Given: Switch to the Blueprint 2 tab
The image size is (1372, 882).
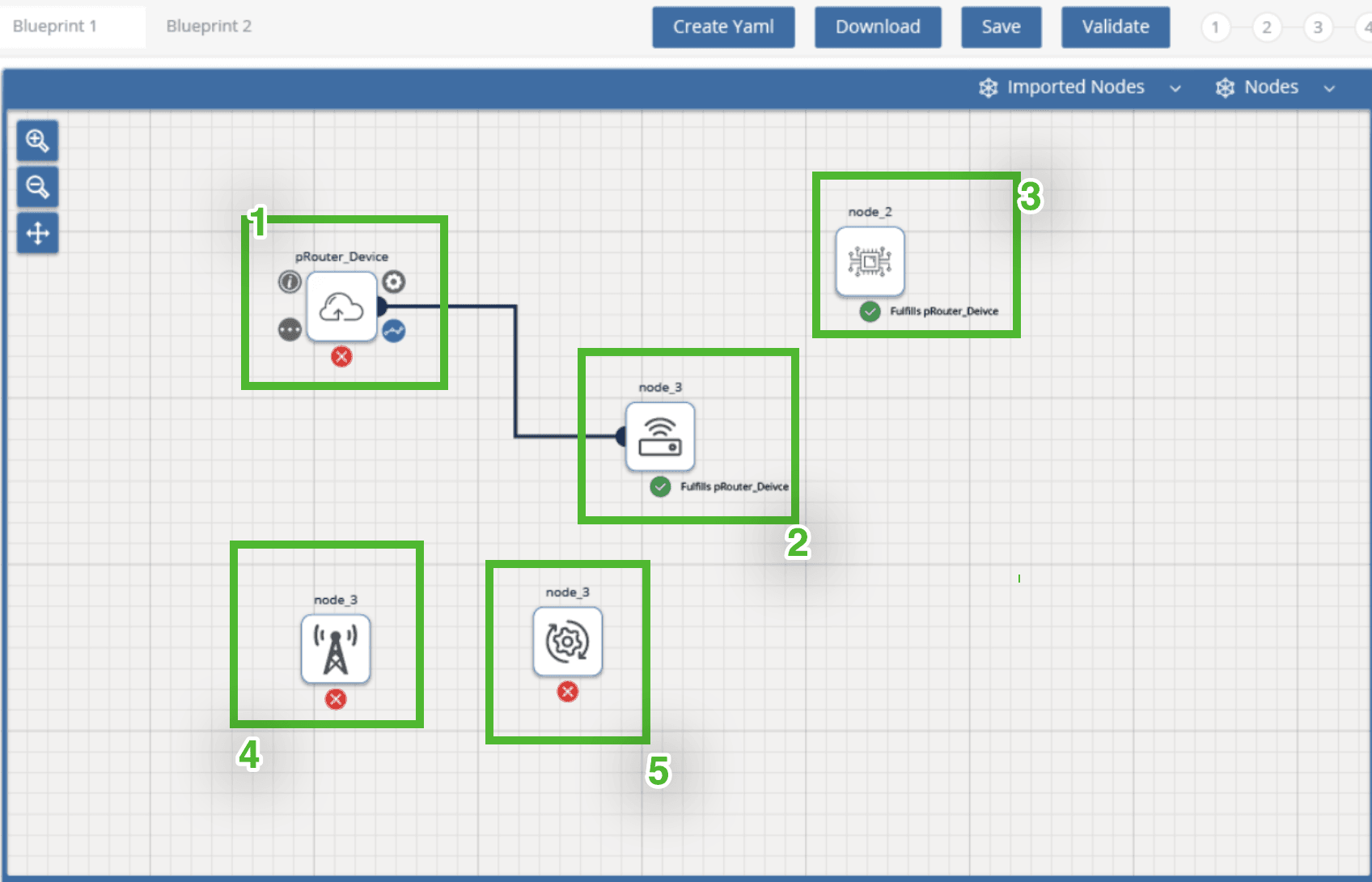Looking at the screenshot, I should coord(209,26).
